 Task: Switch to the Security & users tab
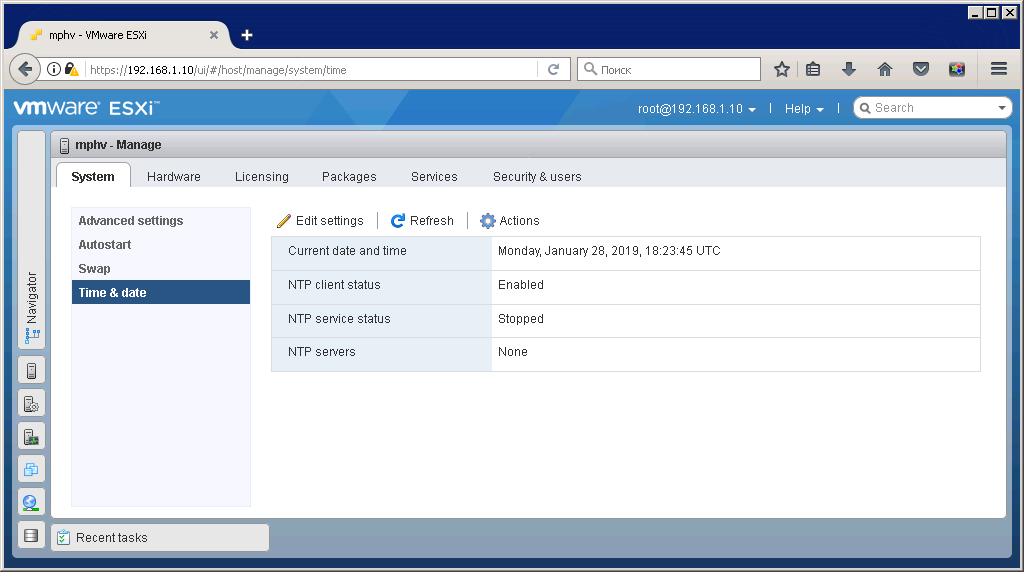point(537,177)
